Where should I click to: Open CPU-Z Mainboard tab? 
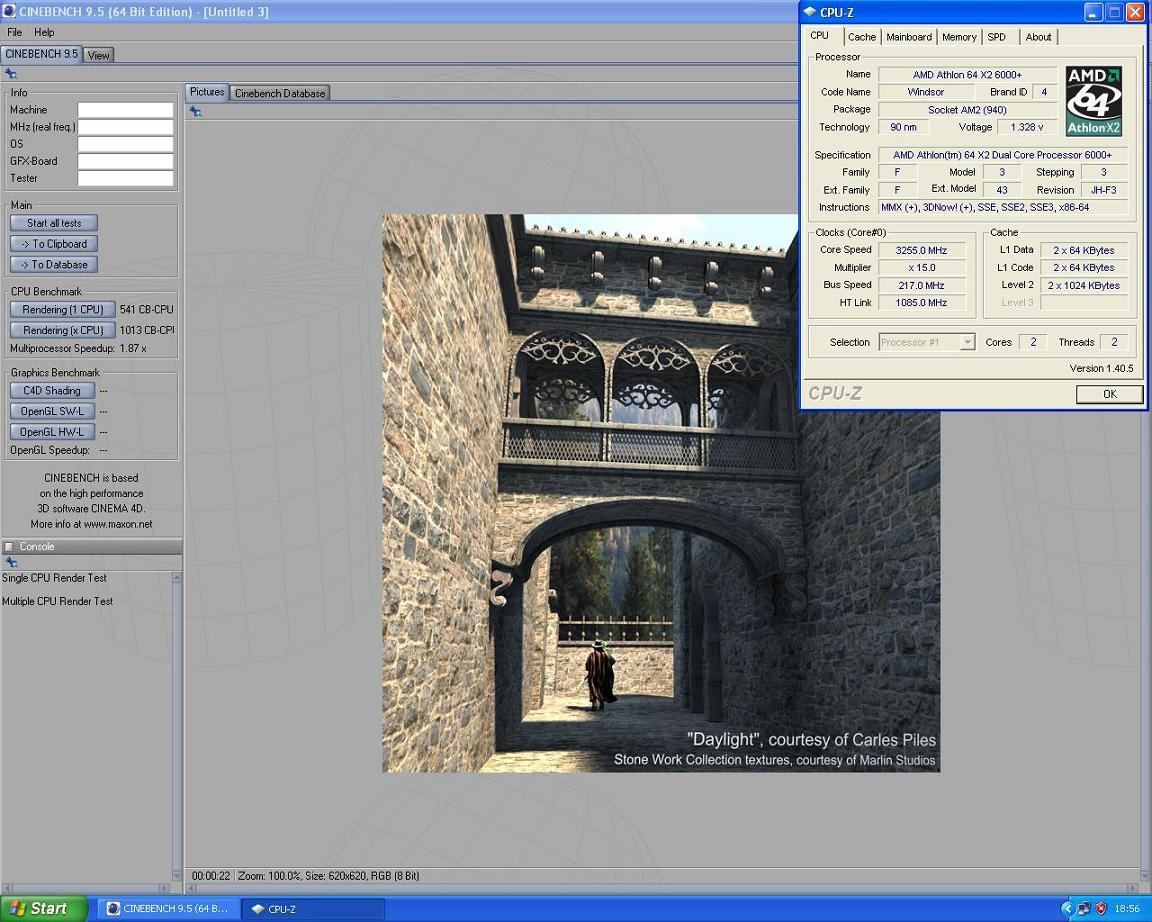coord(909,37)
